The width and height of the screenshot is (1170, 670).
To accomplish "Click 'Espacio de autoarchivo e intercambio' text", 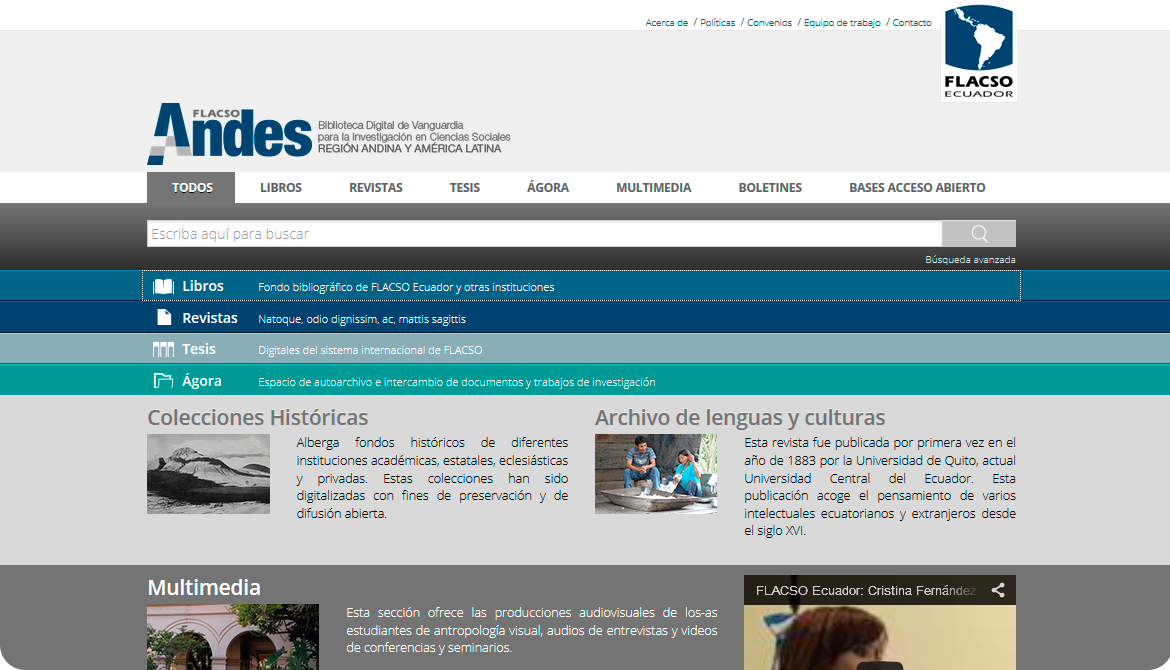I will [x=457, y=382].
